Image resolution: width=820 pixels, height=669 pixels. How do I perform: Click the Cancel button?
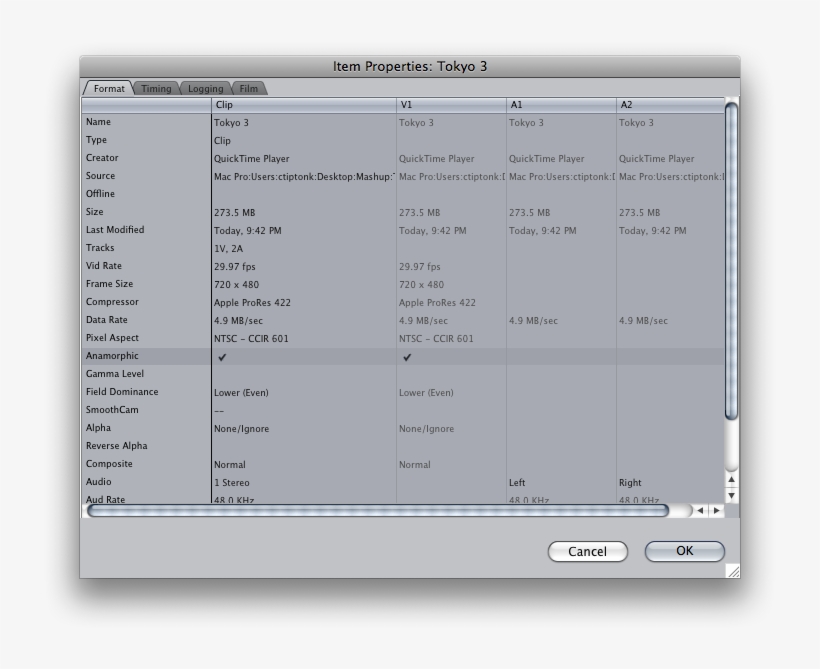[x=587, y=551]
